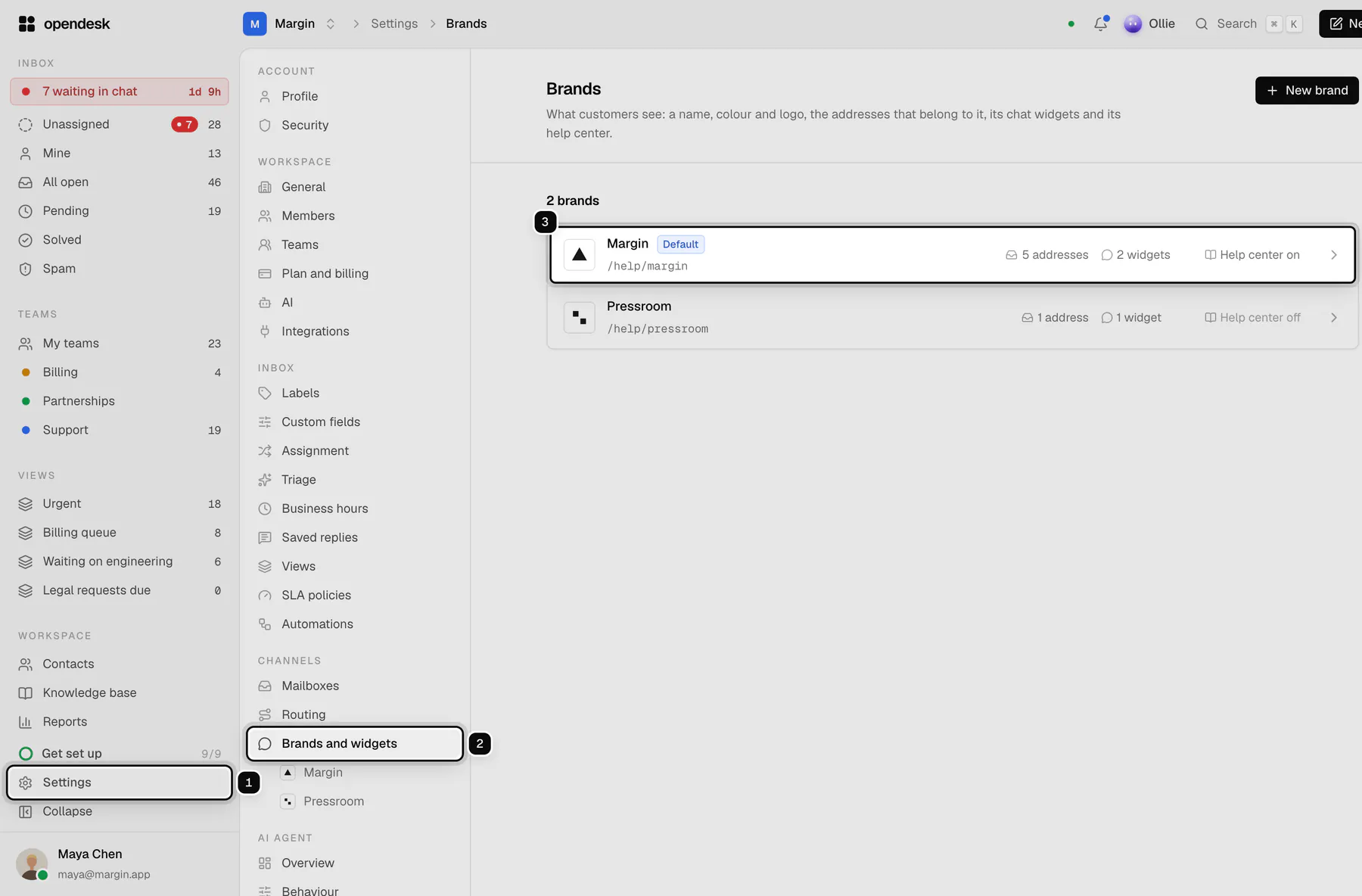The width and height of the screenshot is (1362, 896).
Task: Open Business hours settings
Action: (x=354, y=509)
